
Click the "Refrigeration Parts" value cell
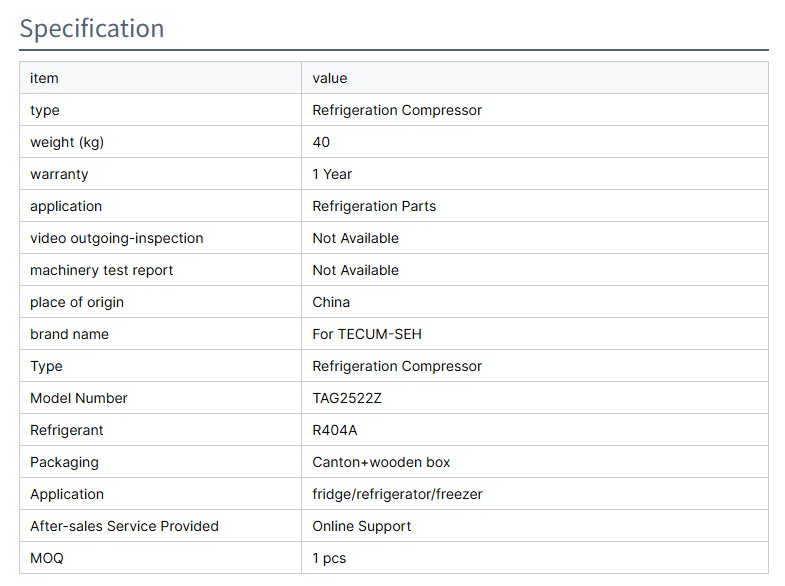(374, 206)
